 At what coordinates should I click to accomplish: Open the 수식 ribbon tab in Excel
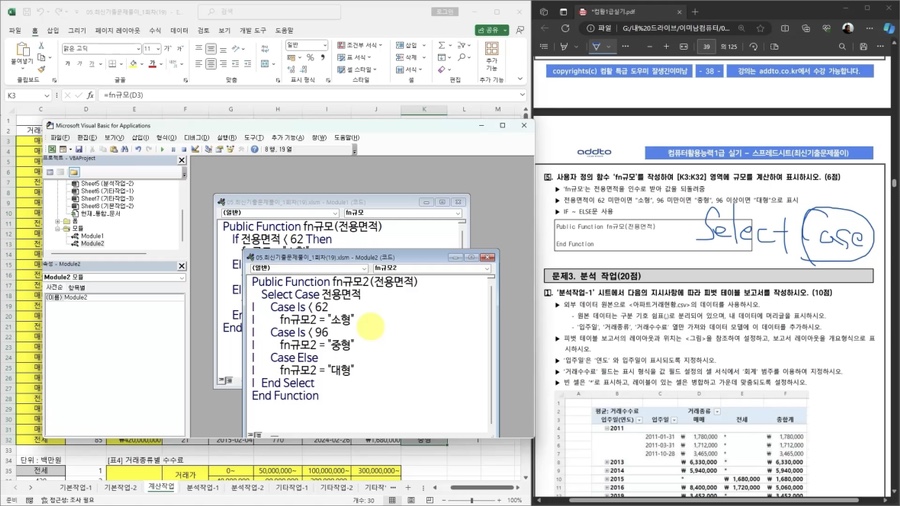coord(155,30)
